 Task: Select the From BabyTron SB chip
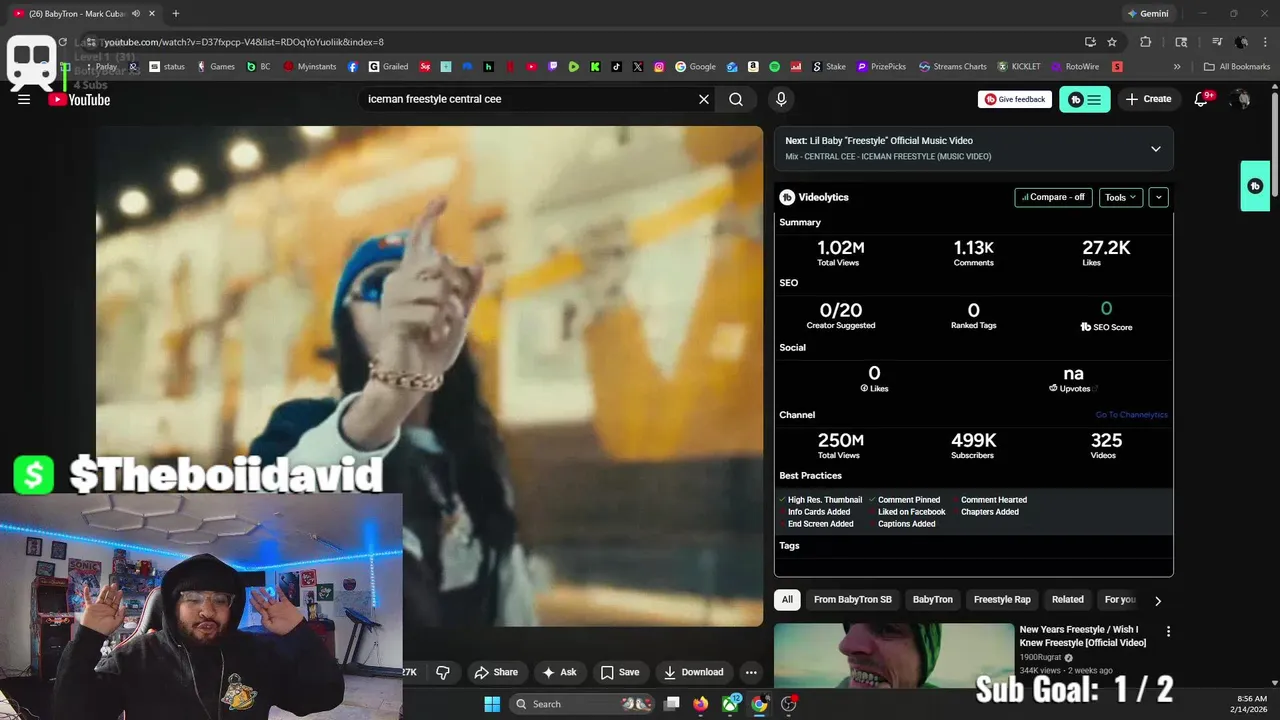853,600
